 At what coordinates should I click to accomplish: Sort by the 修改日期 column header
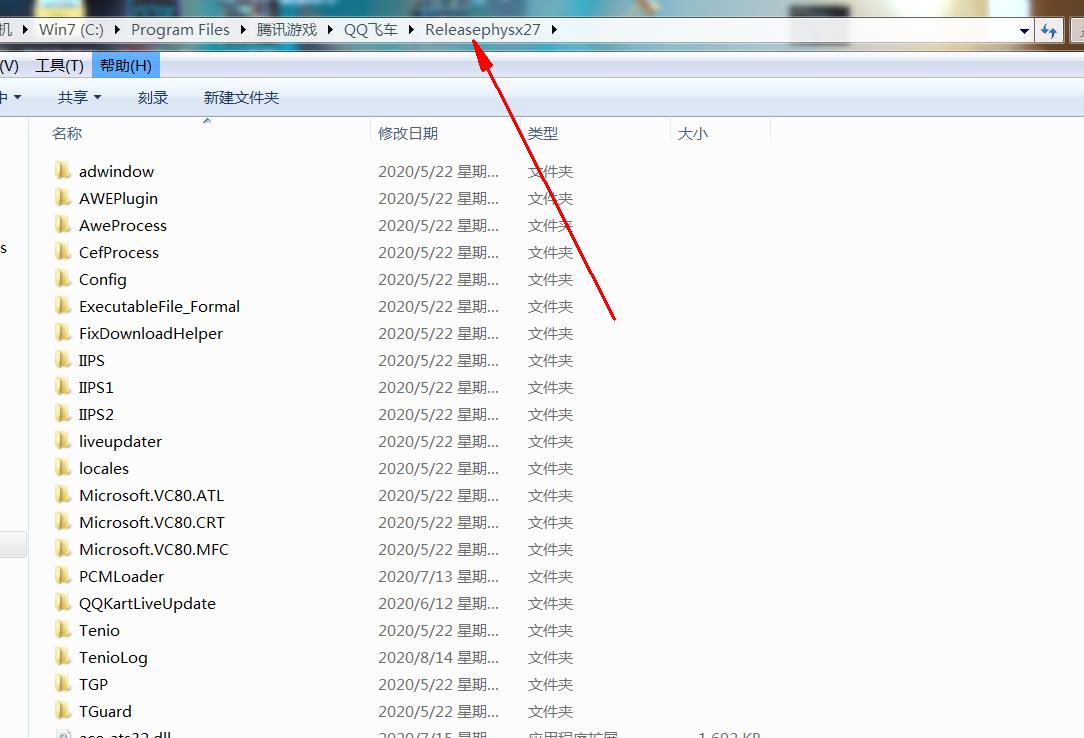(x=408, y=133)
